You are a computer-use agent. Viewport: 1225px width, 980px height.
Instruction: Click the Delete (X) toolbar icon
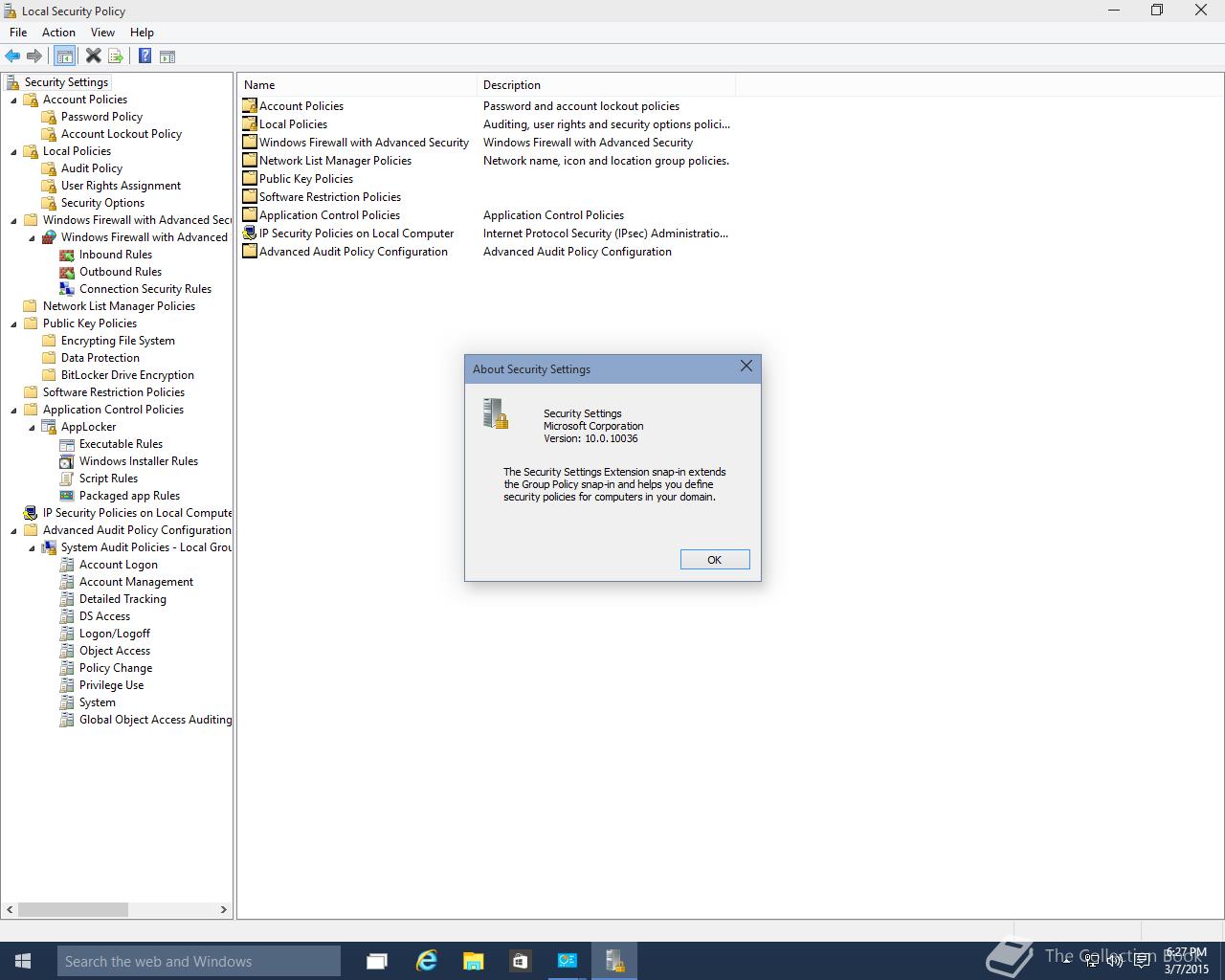coord(93,56)
